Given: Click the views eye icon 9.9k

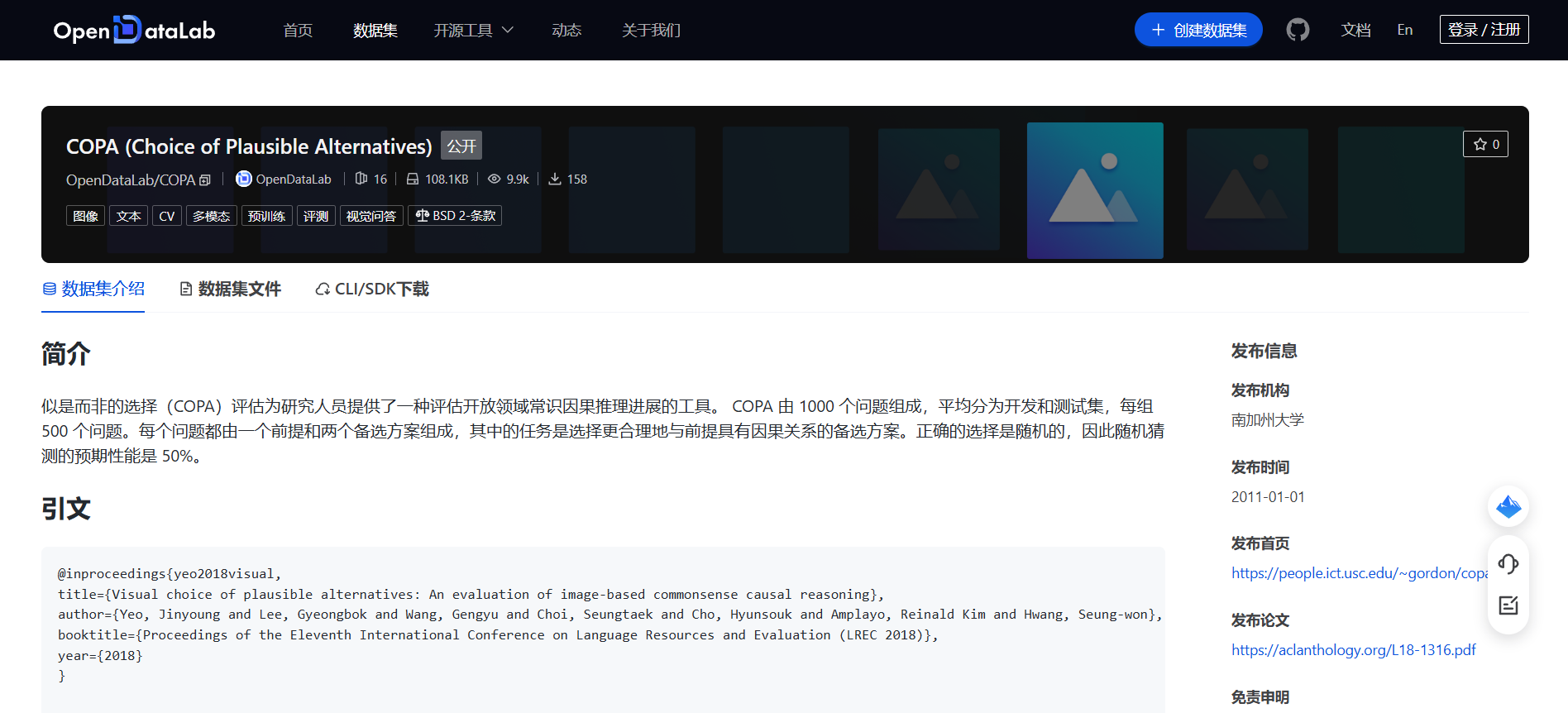Looking at the screenshot, I should coord(494,179).
